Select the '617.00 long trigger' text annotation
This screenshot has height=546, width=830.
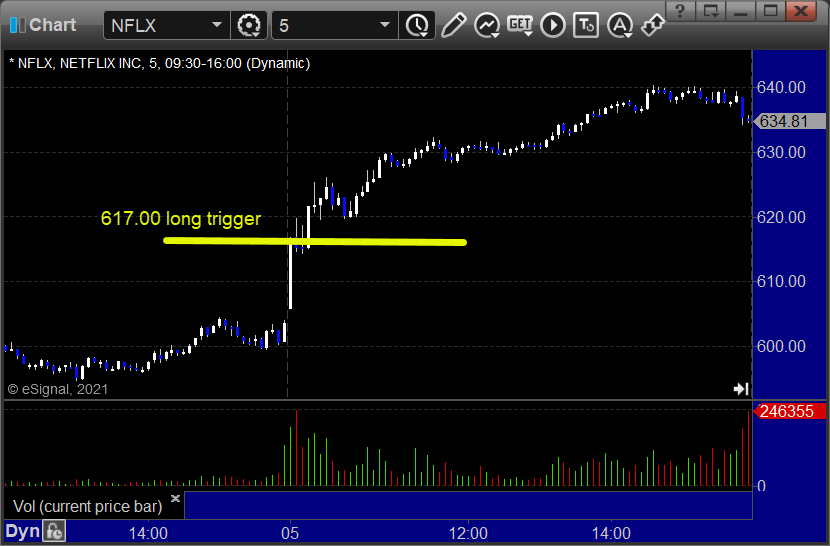tap(181, 218)
